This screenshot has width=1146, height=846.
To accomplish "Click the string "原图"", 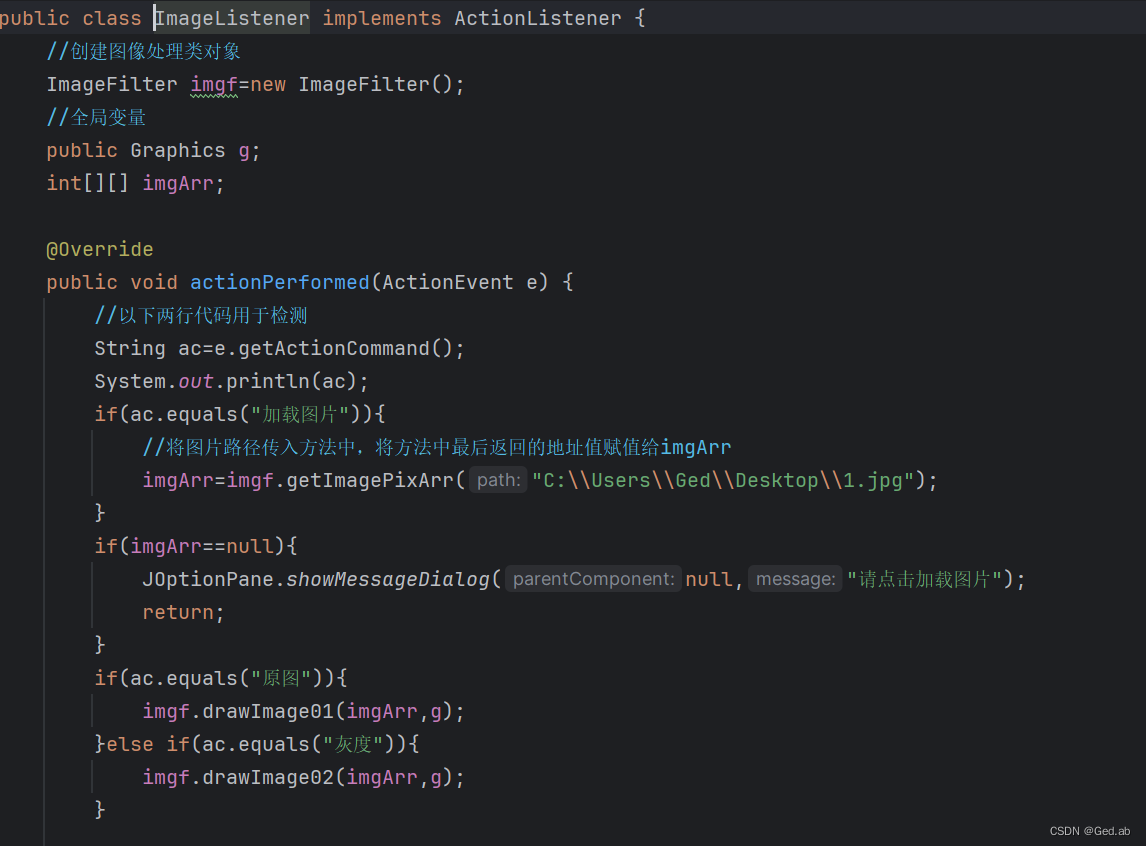I will 281,678.
